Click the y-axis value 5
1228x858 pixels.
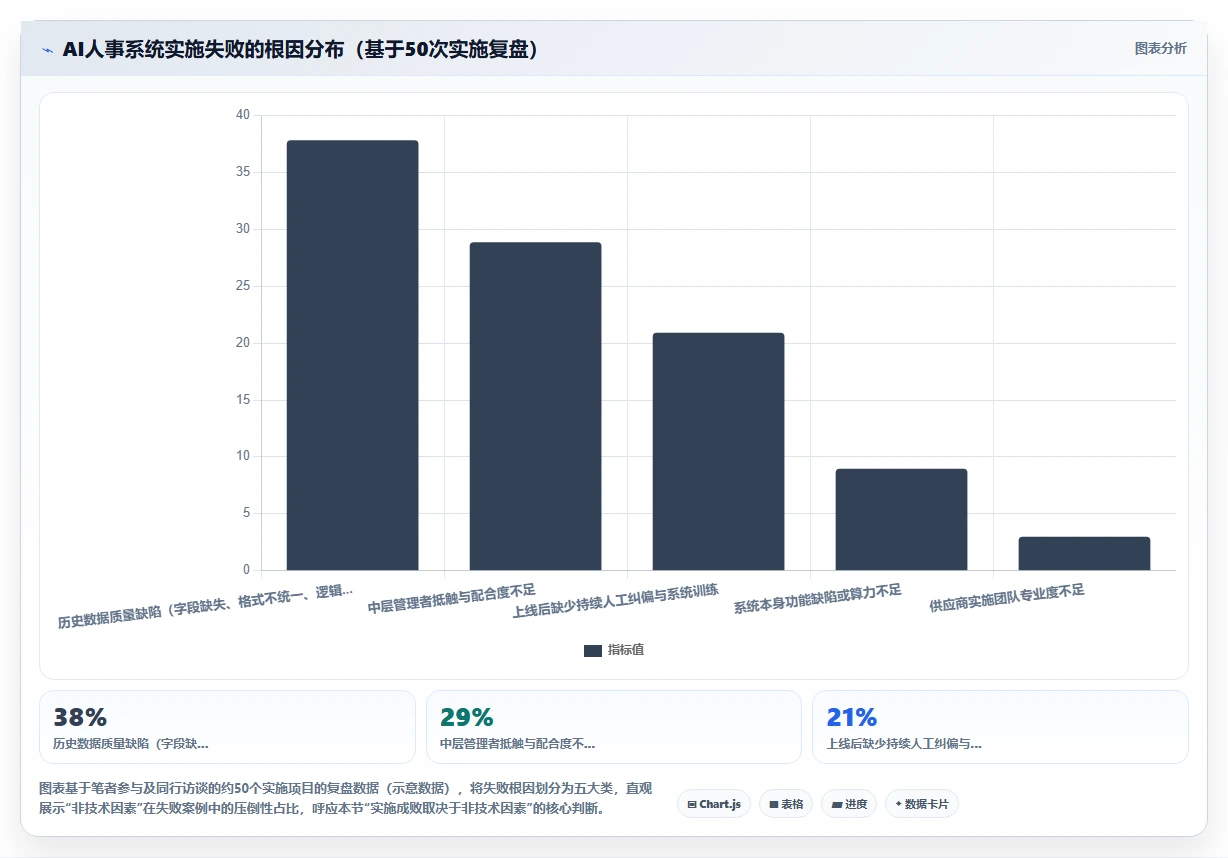click(246, 513)
